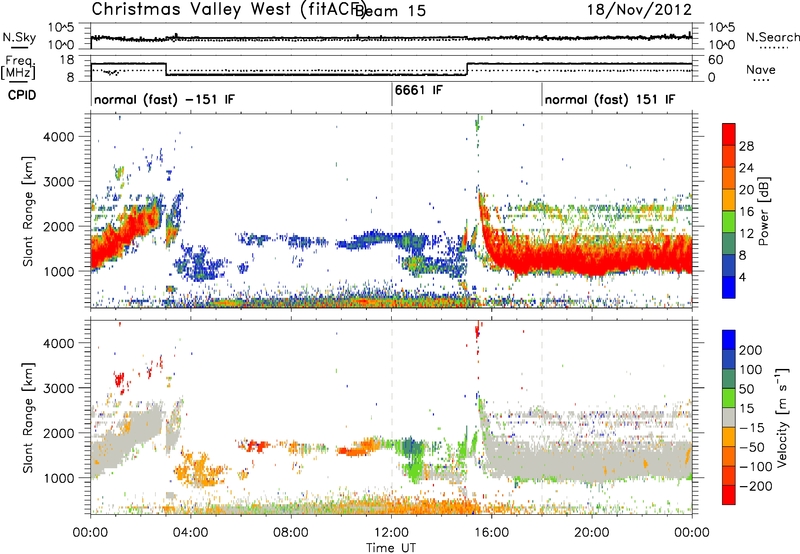Click the '-15' value on Velocity colorbar
800x554 pixels.
pos(752,428)
